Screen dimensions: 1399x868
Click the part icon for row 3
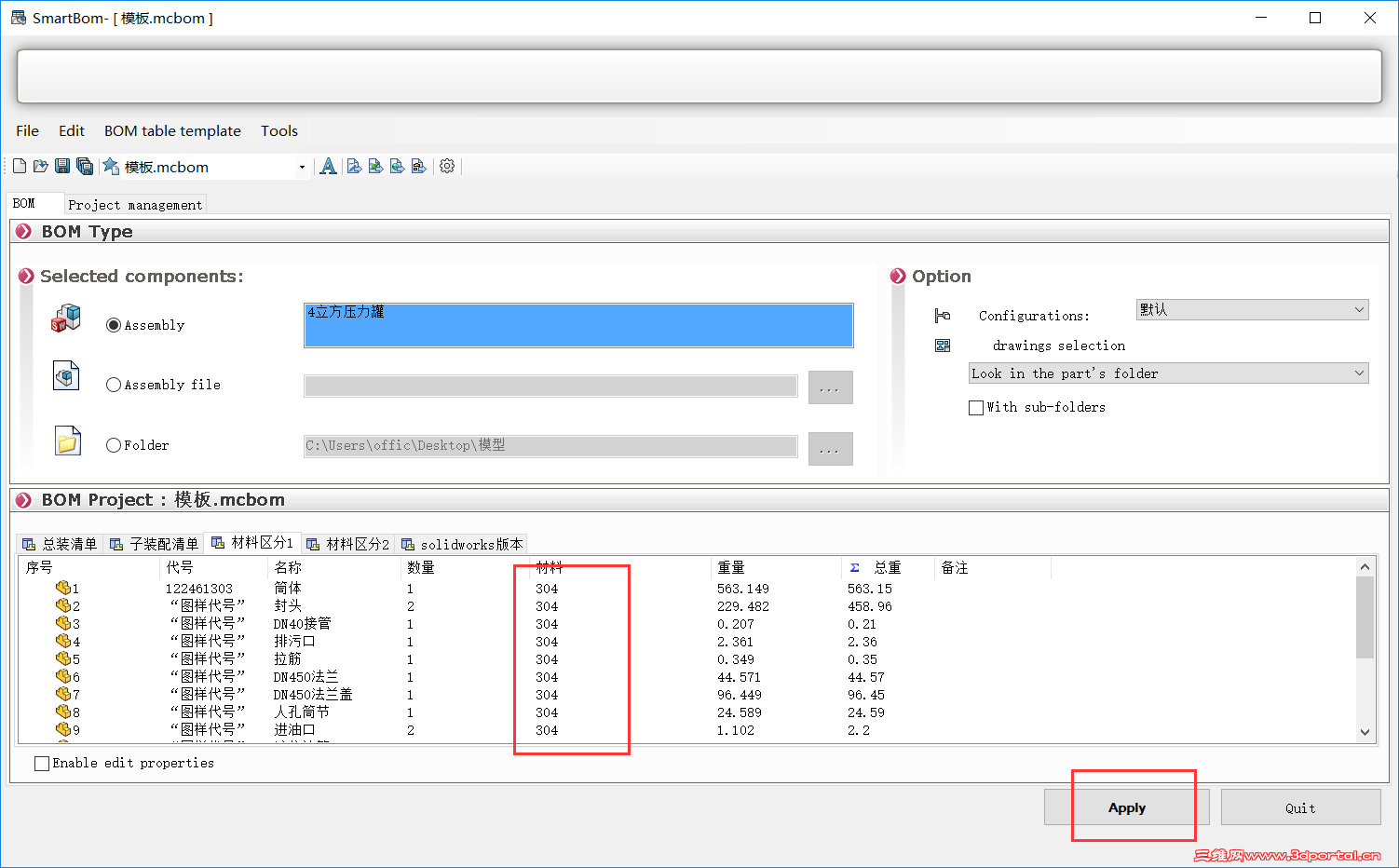[63, 623]
